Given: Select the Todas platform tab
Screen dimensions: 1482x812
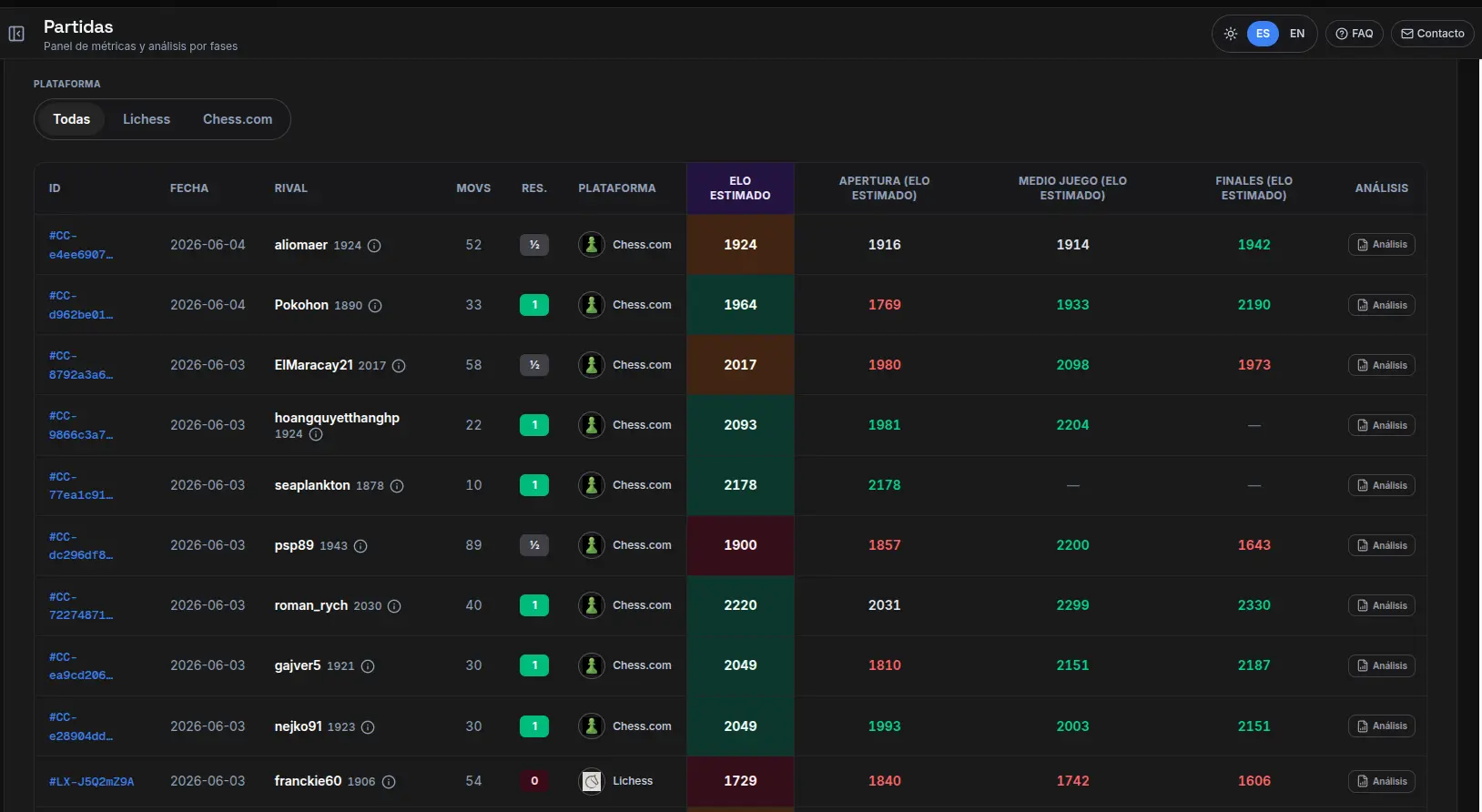Looking at the screenshot, I should point(71,119).
